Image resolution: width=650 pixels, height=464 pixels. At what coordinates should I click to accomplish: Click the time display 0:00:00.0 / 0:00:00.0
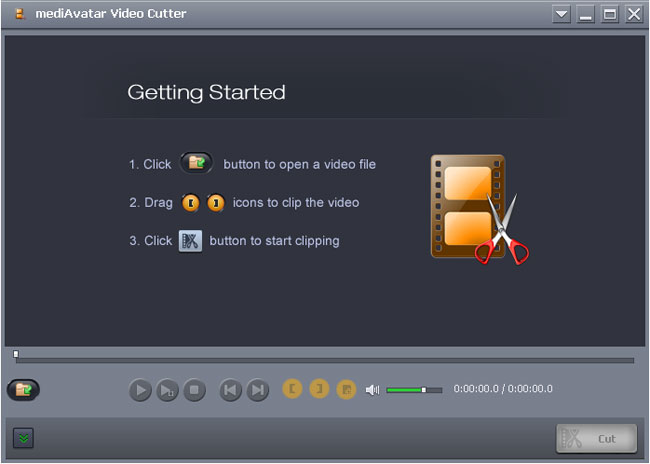[503, 389]
